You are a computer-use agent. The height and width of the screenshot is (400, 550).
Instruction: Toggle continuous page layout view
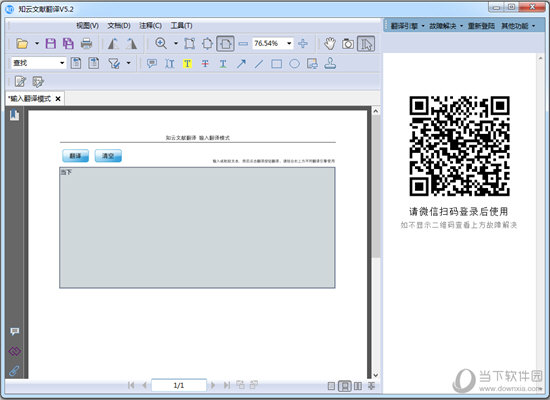[345, 386]
